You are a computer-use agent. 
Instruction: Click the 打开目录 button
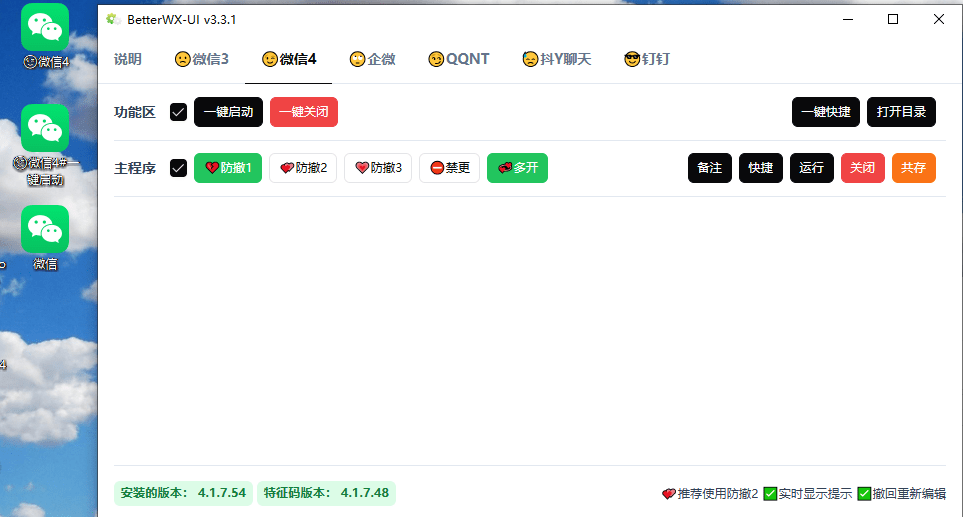tap(901, 112)
